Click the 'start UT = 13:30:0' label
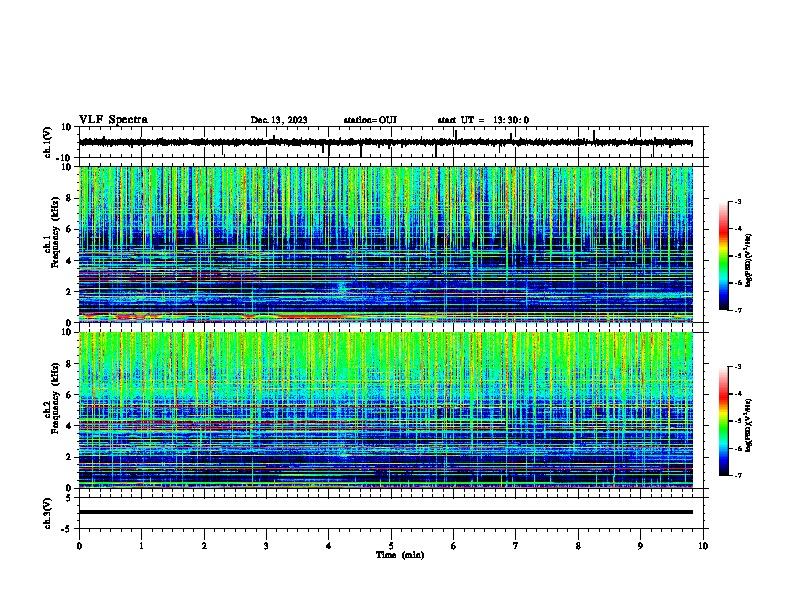 483,120
